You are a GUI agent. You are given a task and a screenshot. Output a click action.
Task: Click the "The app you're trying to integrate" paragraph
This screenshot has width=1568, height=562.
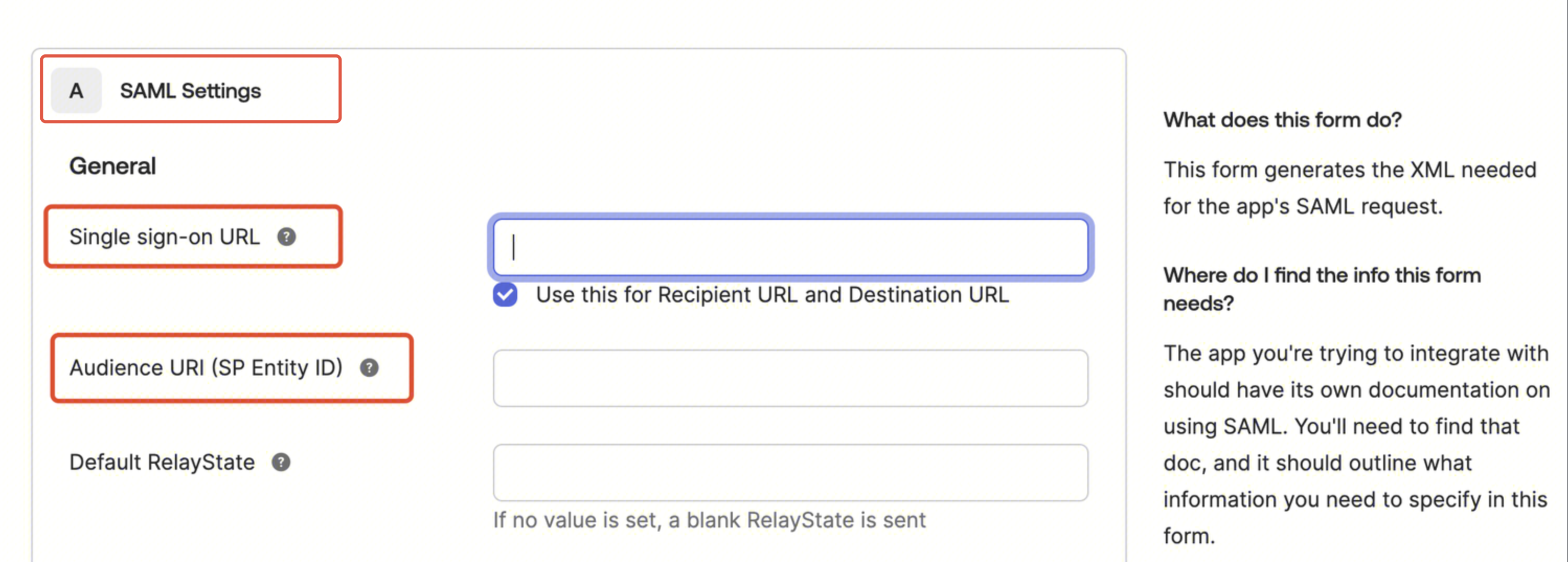1356,444
